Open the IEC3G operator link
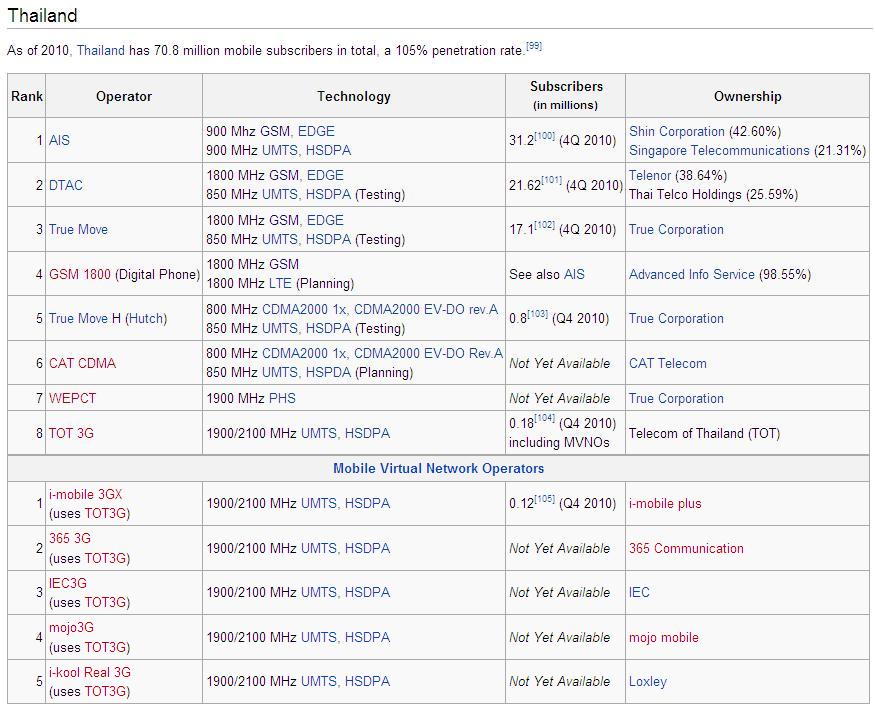Viewport: 875px width, 709px height. (x=68, y=583)
